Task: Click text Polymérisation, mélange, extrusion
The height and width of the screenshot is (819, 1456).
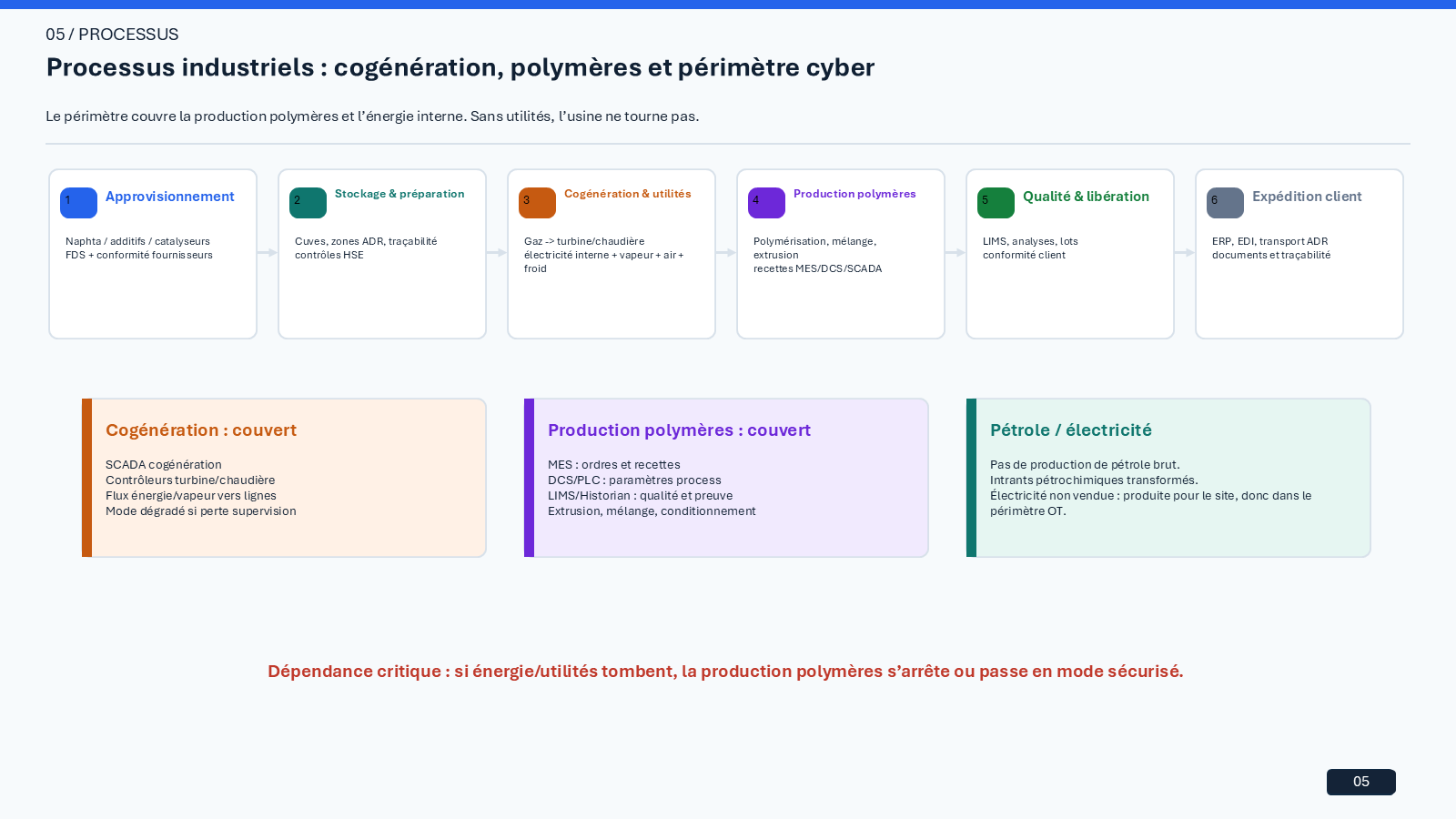Action: point(815,248)
